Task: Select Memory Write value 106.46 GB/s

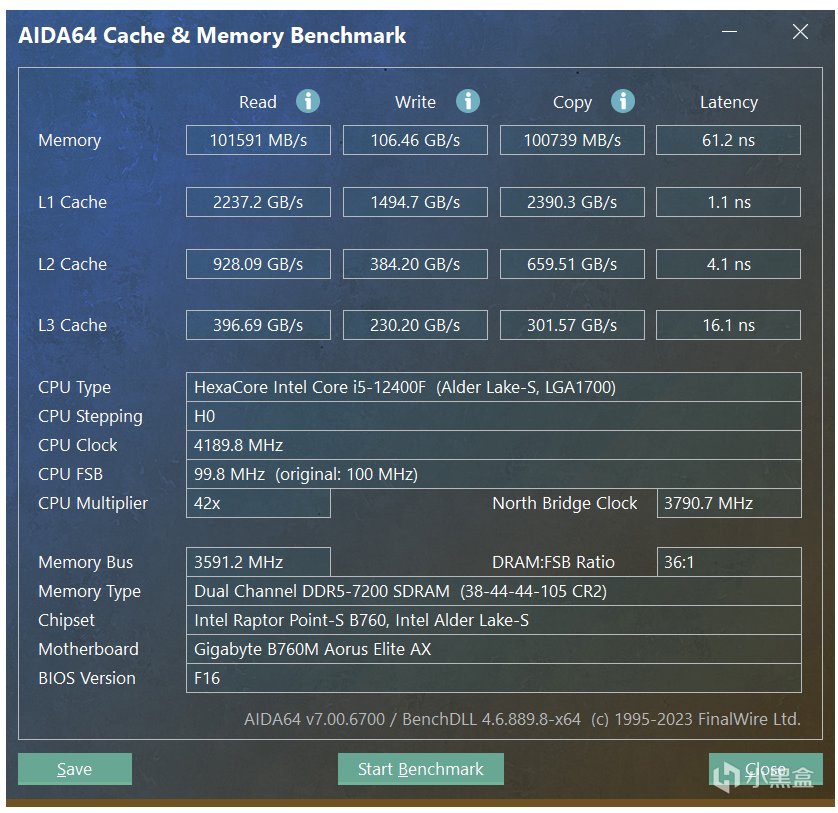Action: pyautogui.click(x=415, y=140)
